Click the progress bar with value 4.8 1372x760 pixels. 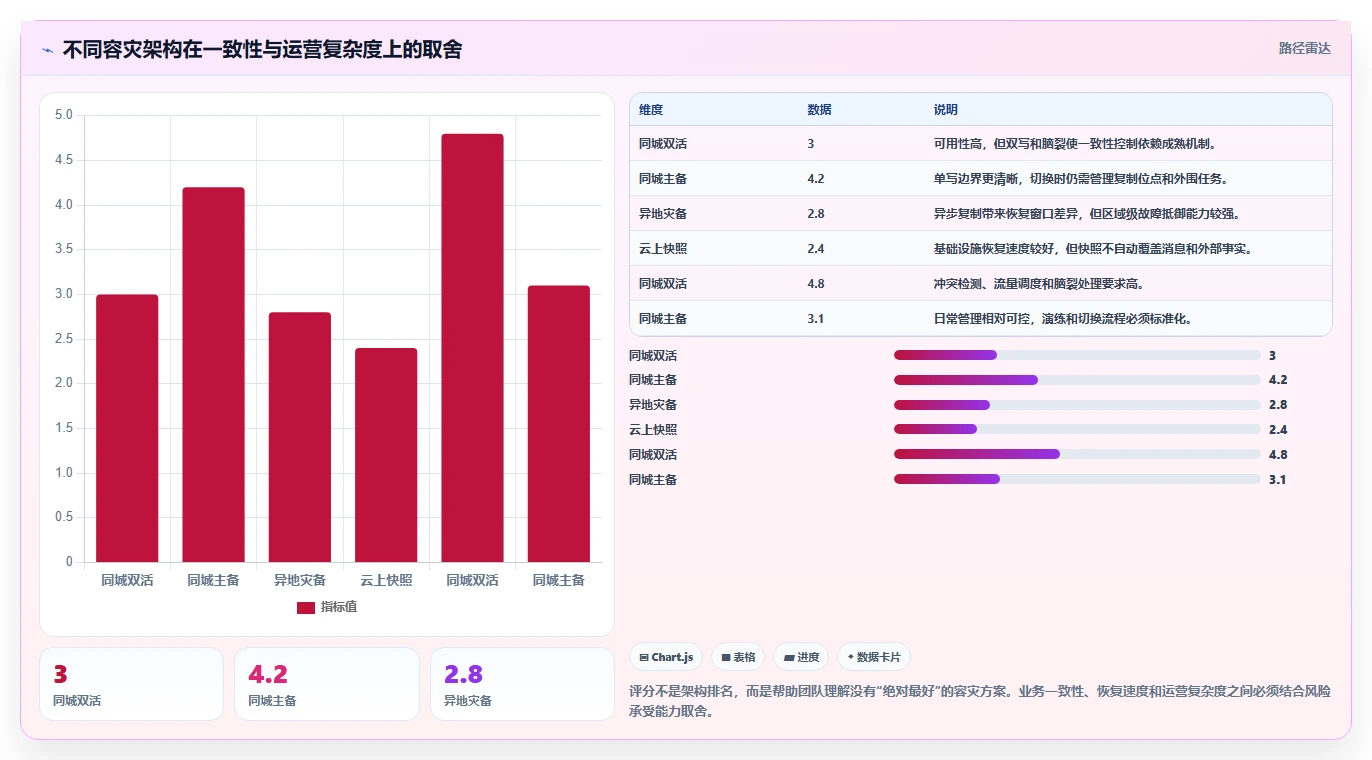[1077, 455]
